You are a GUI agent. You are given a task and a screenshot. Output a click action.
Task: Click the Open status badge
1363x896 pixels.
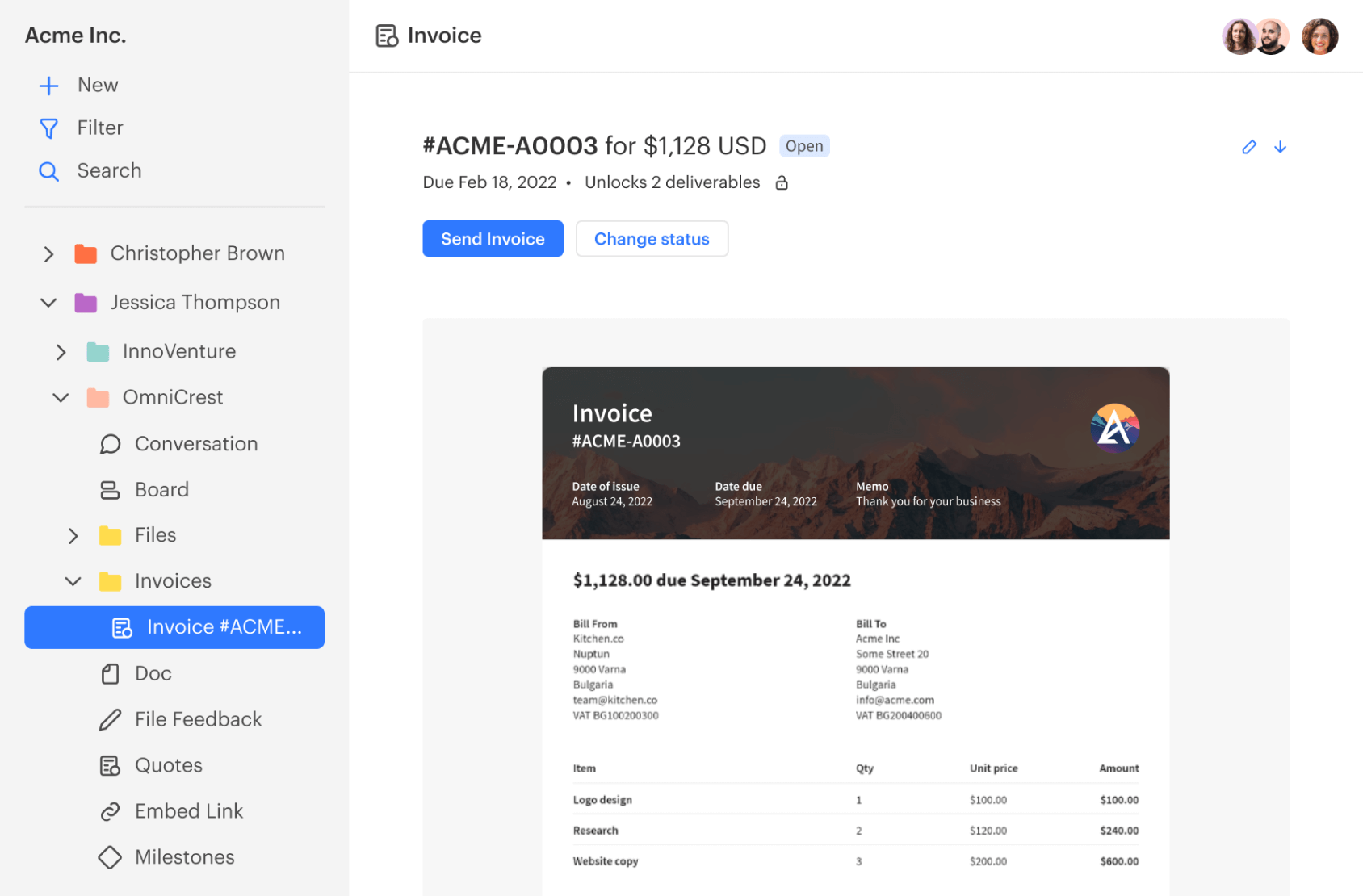coord(804,146)
